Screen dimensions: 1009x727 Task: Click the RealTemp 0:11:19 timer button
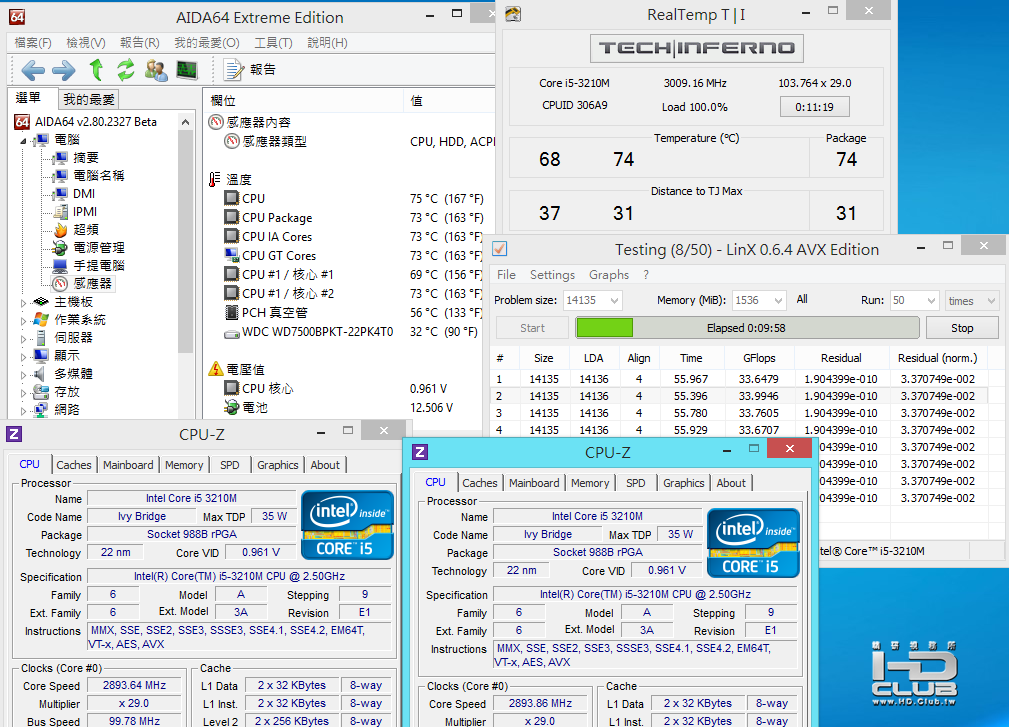click(x=814, y=107)
